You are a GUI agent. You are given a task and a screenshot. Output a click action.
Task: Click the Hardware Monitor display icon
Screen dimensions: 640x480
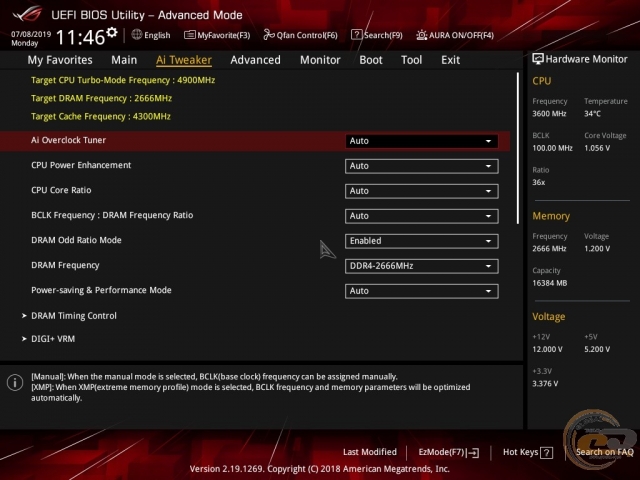coord(538,59)
